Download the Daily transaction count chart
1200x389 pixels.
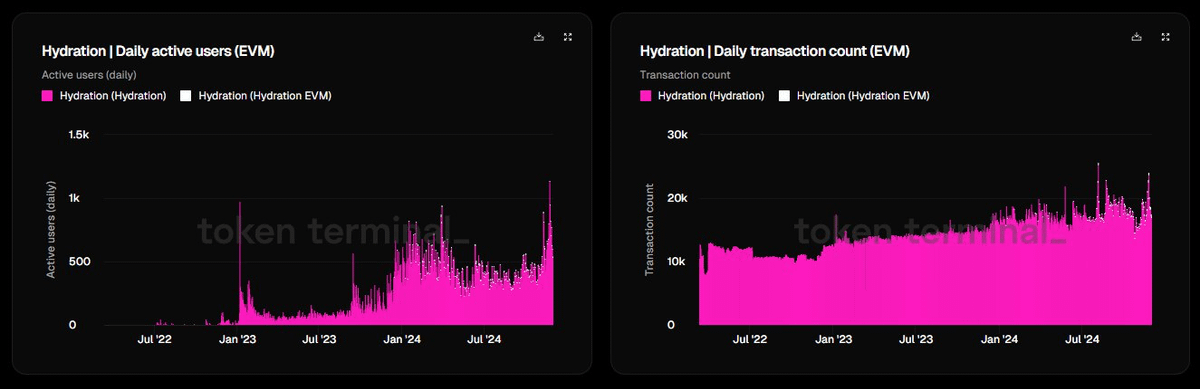tap(1137, 37)
